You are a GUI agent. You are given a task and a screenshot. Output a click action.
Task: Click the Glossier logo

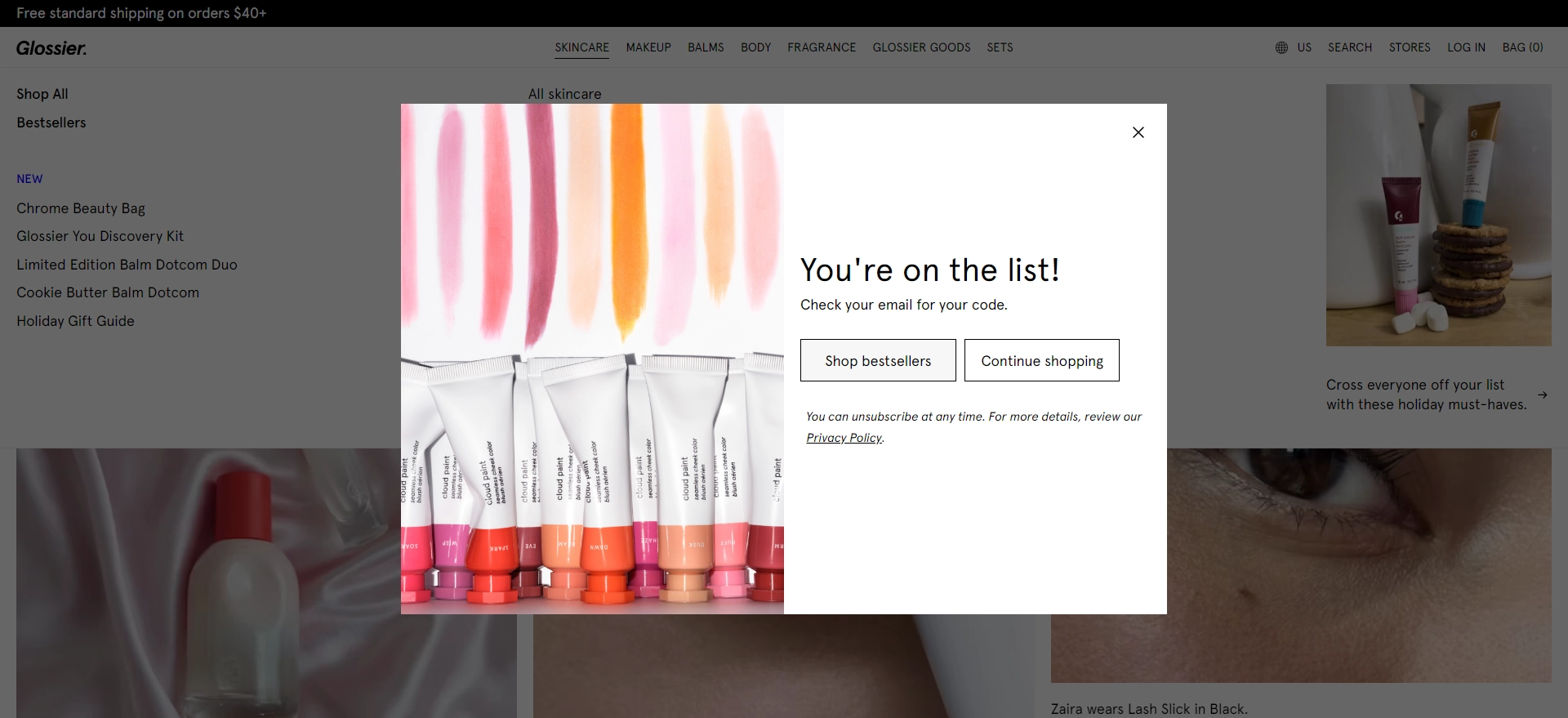[x=51, y=48]
